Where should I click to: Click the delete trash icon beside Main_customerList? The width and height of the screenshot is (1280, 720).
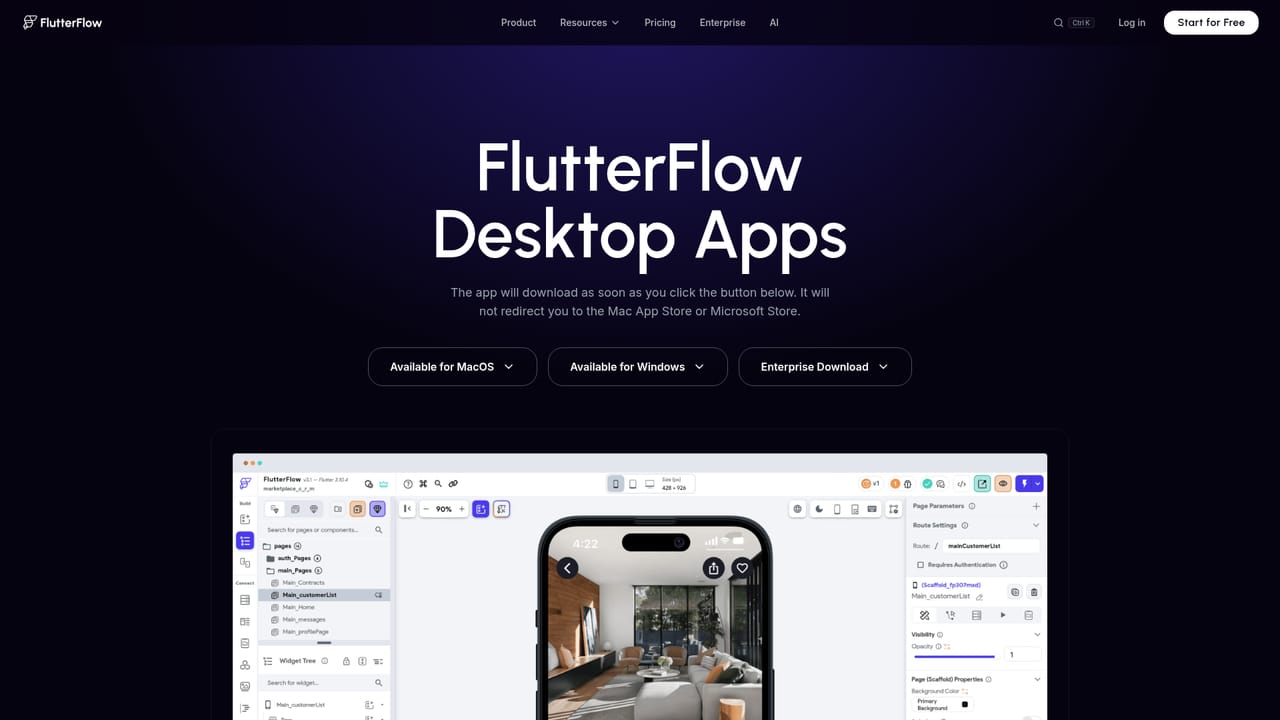tap(1034, 592)
